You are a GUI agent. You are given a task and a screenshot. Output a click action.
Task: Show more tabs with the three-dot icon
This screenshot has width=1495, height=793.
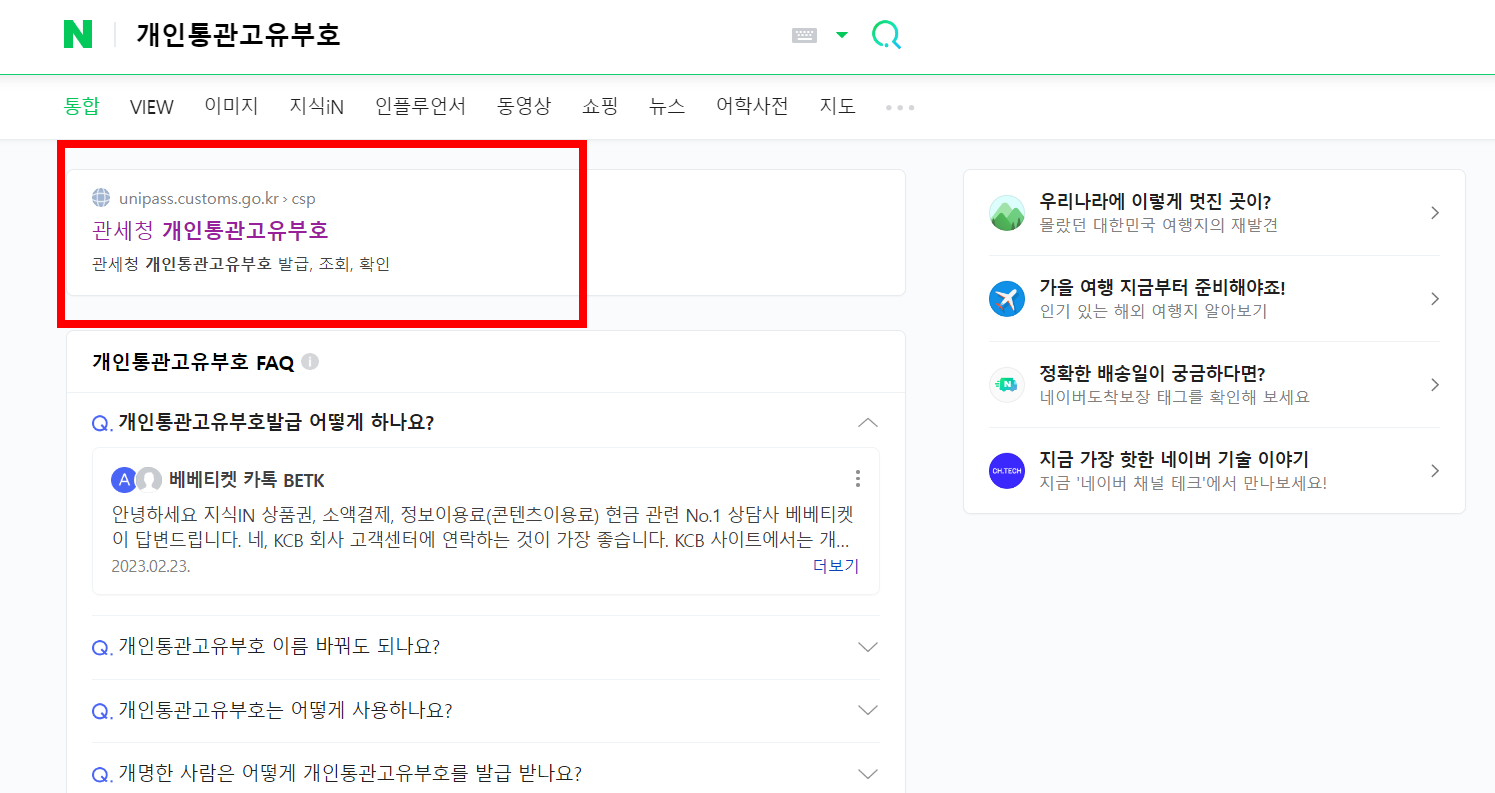click(900, 107)
